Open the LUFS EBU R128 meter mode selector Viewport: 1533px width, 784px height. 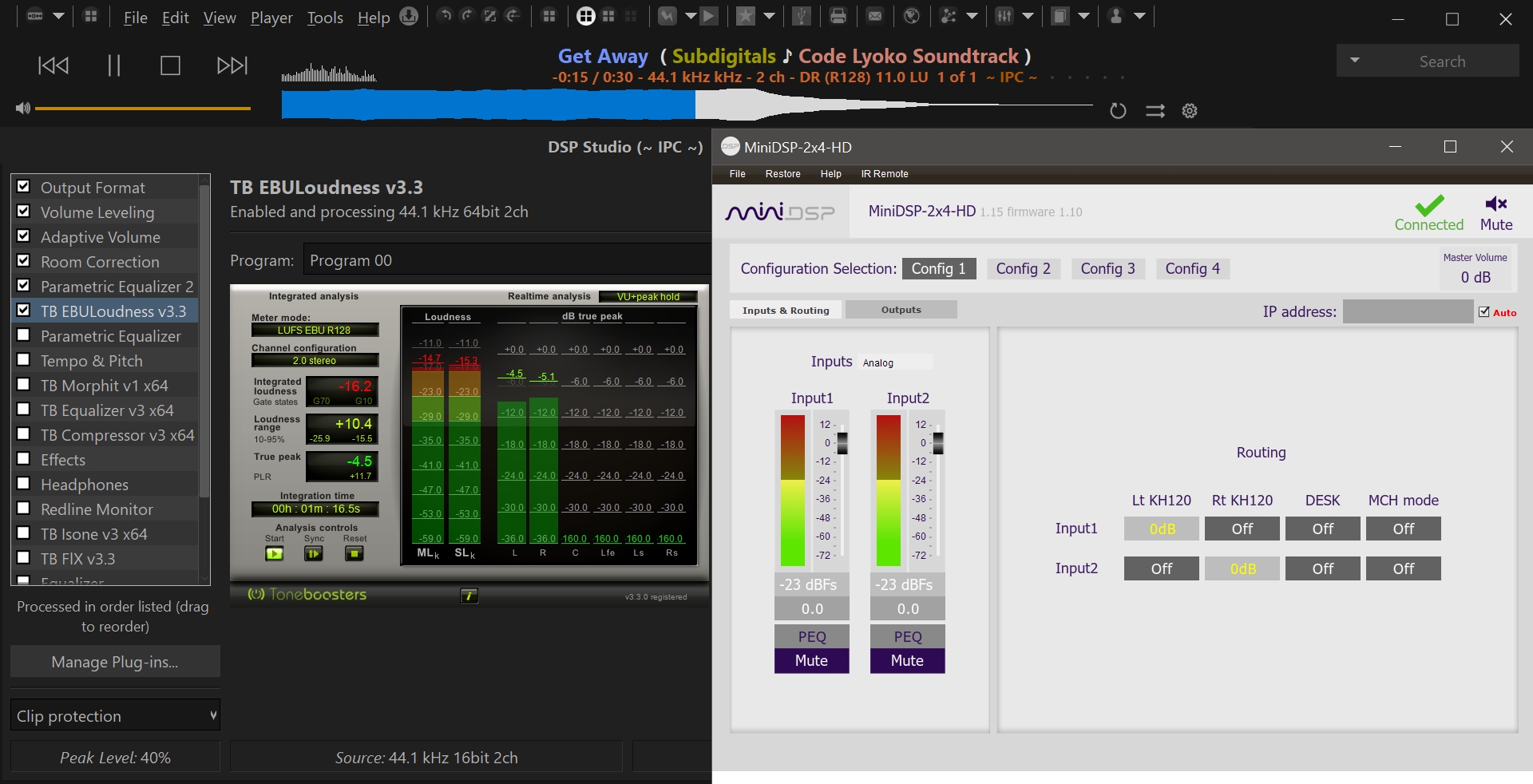tap(315, 330)
